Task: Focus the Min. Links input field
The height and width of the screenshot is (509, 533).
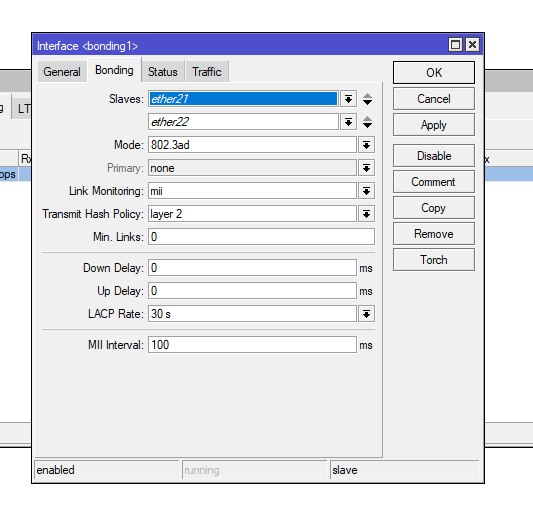Action: (x=261, y=237)
